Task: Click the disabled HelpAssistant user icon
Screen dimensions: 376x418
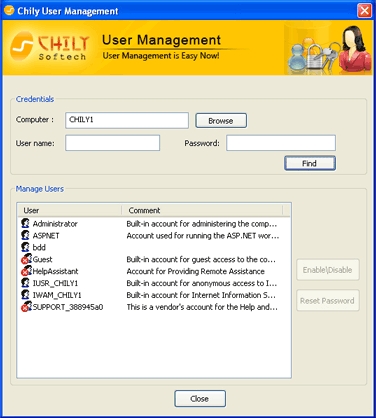Action: 26,271
